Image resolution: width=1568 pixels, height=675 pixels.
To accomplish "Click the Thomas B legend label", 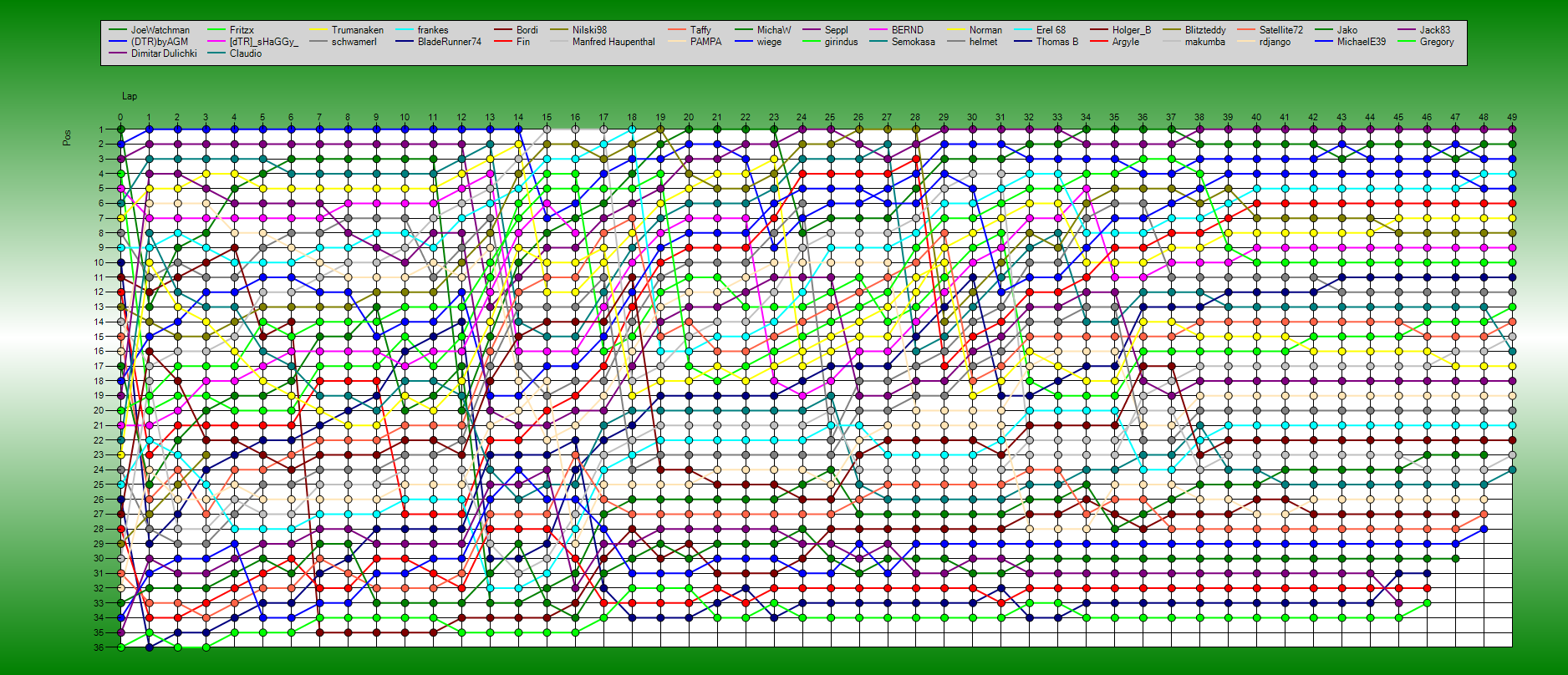I will click(x=1057, y=42).
